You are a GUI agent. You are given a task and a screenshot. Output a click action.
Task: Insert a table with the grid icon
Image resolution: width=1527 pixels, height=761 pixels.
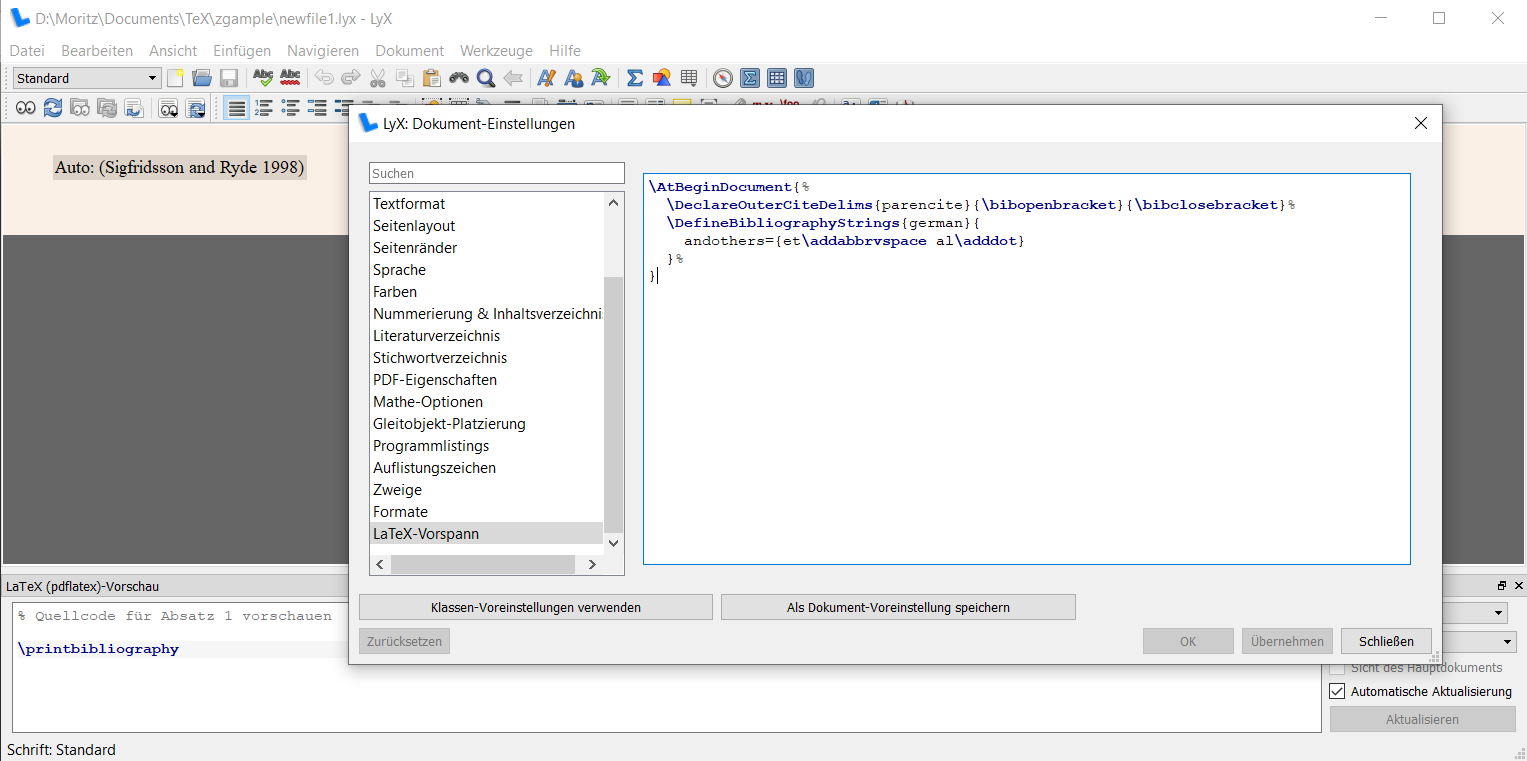tap(688, 78)
